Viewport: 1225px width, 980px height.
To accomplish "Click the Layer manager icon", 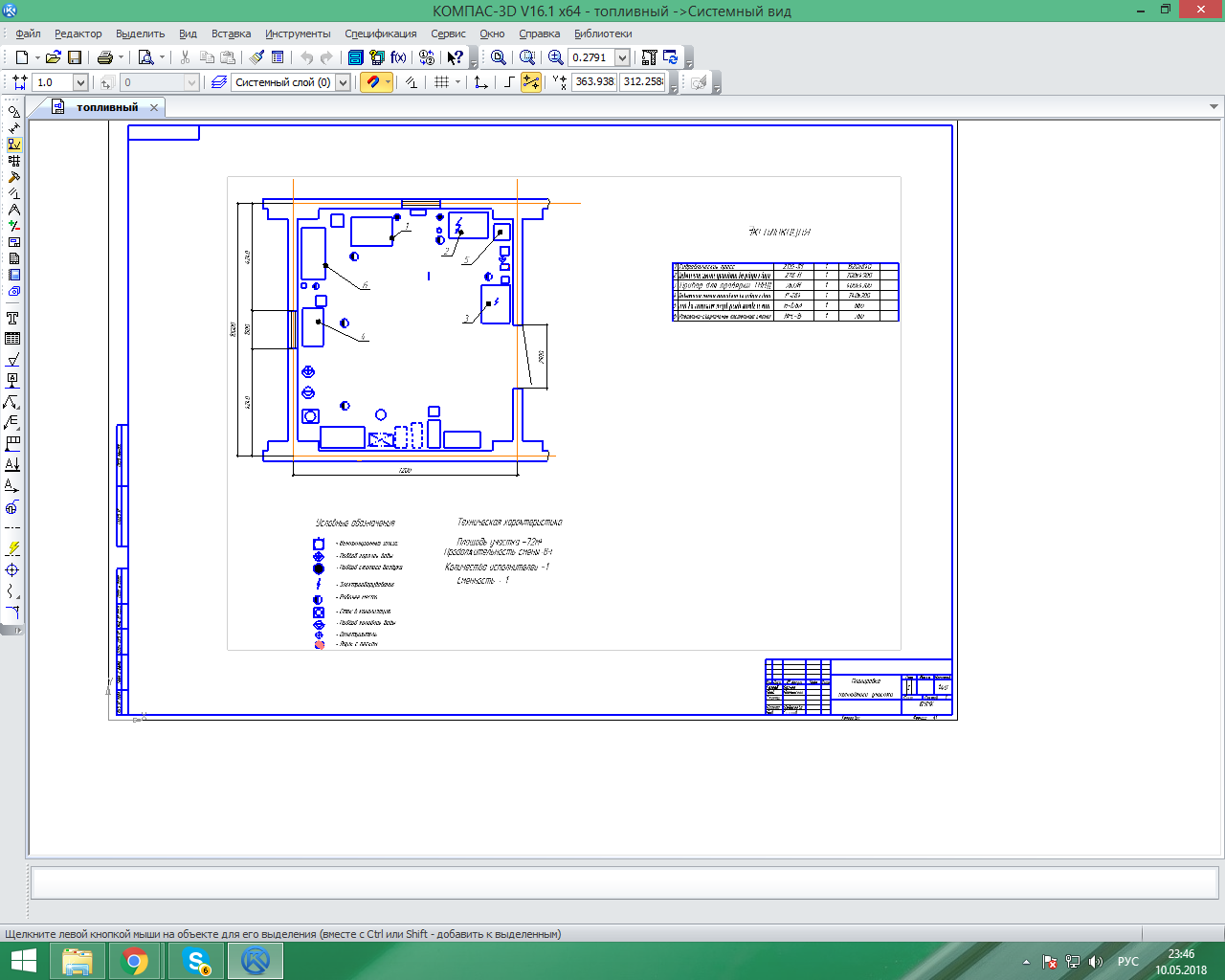I will pos(218,82).
